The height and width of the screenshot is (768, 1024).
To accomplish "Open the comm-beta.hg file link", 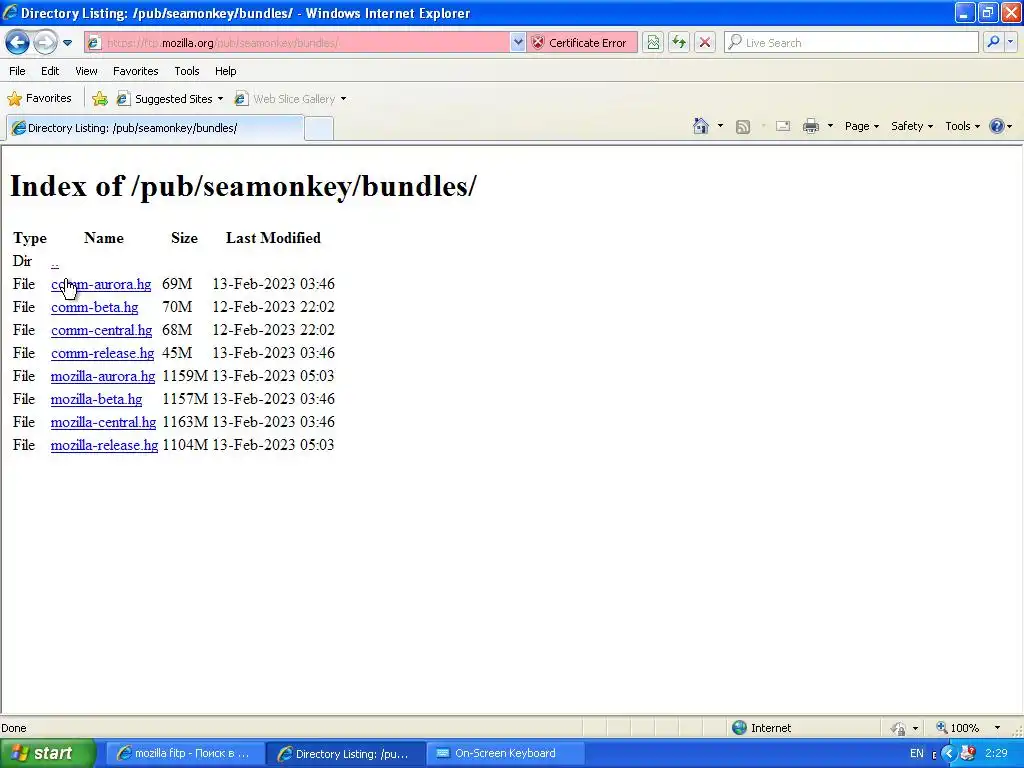I will pos(95,307).
